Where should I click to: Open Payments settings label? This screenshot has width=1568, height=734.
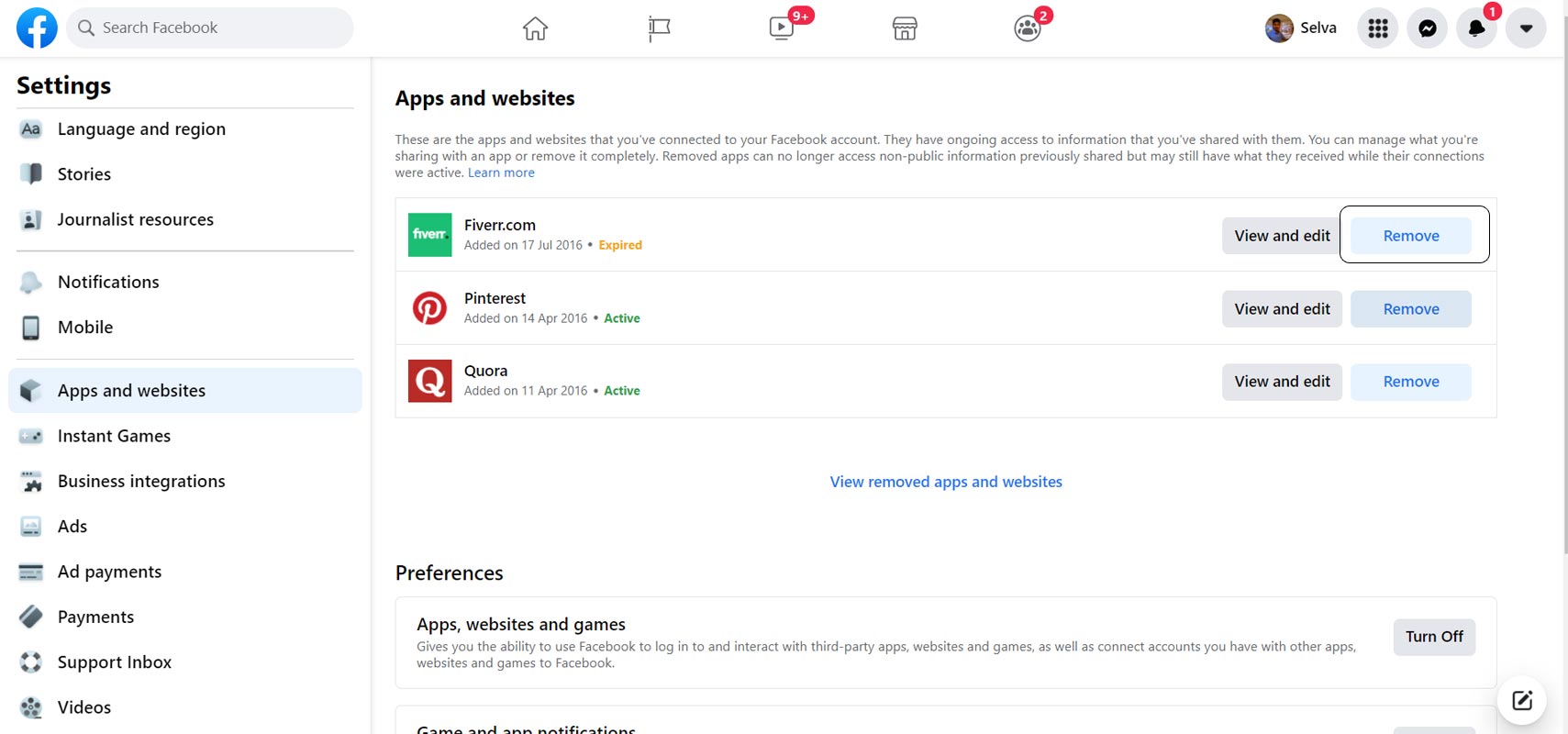point(95,617)
